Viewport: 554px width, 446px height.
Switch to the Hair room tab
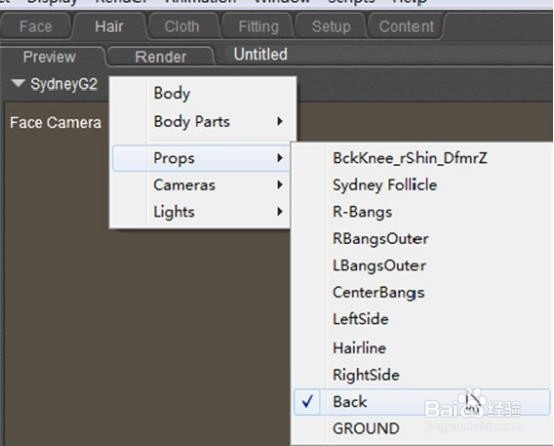pyautogui.click(x=109, y=27)
